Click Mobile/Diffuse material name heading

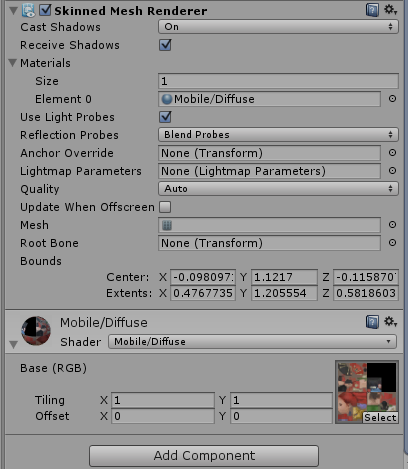click(104, 322)
